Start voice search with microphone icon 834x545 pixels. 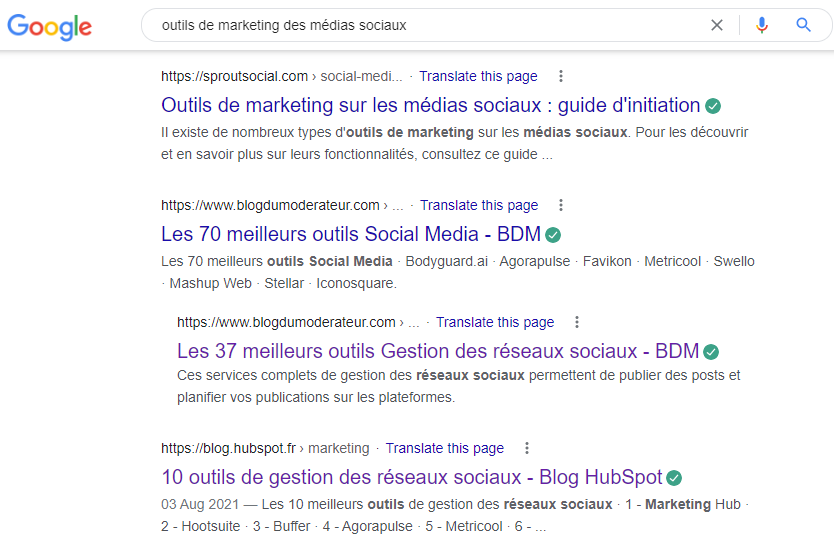762,25
